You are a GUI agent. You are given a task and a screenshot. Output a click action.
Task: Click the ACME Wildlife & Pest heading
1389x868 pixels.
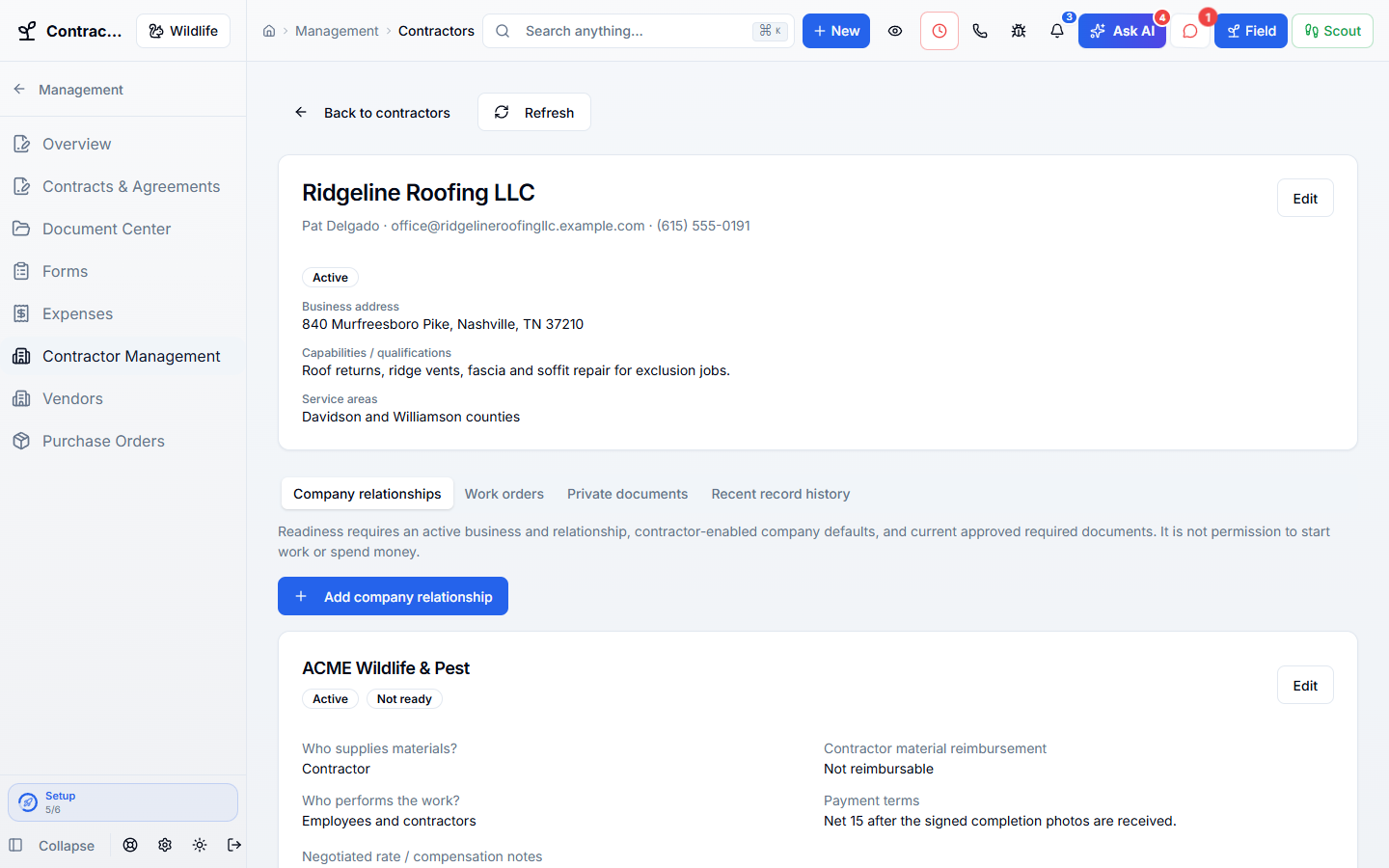pyautogui.click(x=386, y=668)
